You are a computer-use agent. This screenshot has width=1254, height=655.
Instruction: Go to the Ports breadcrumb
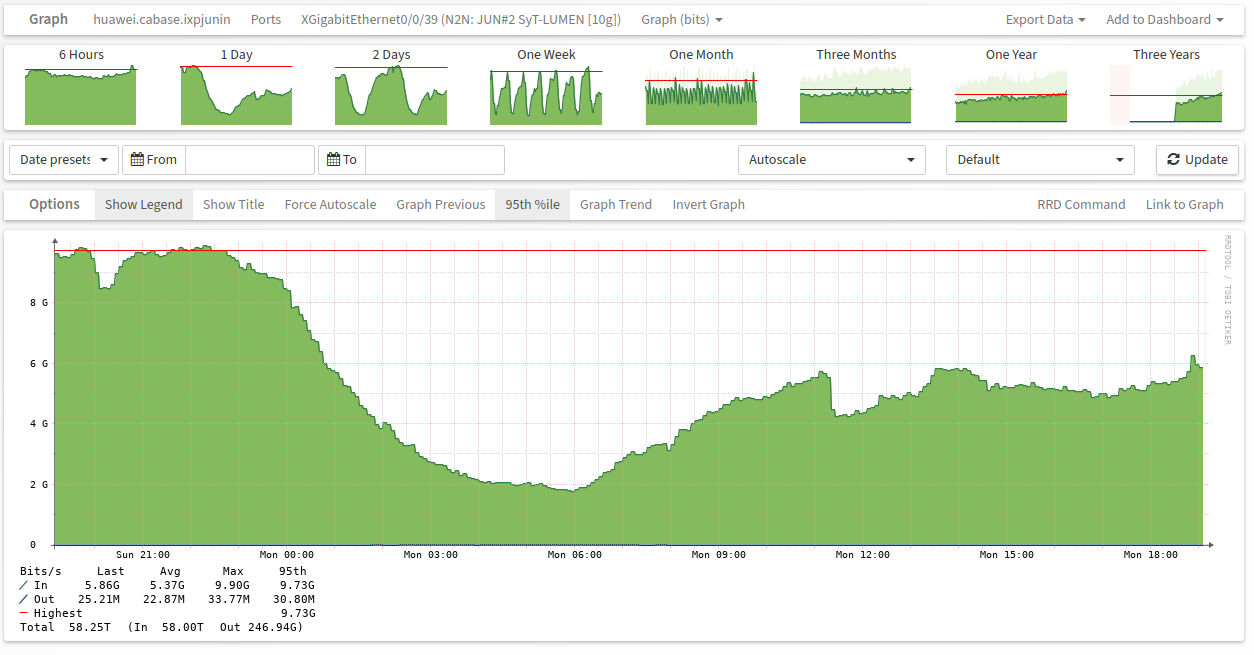click(x=265, y=20)
